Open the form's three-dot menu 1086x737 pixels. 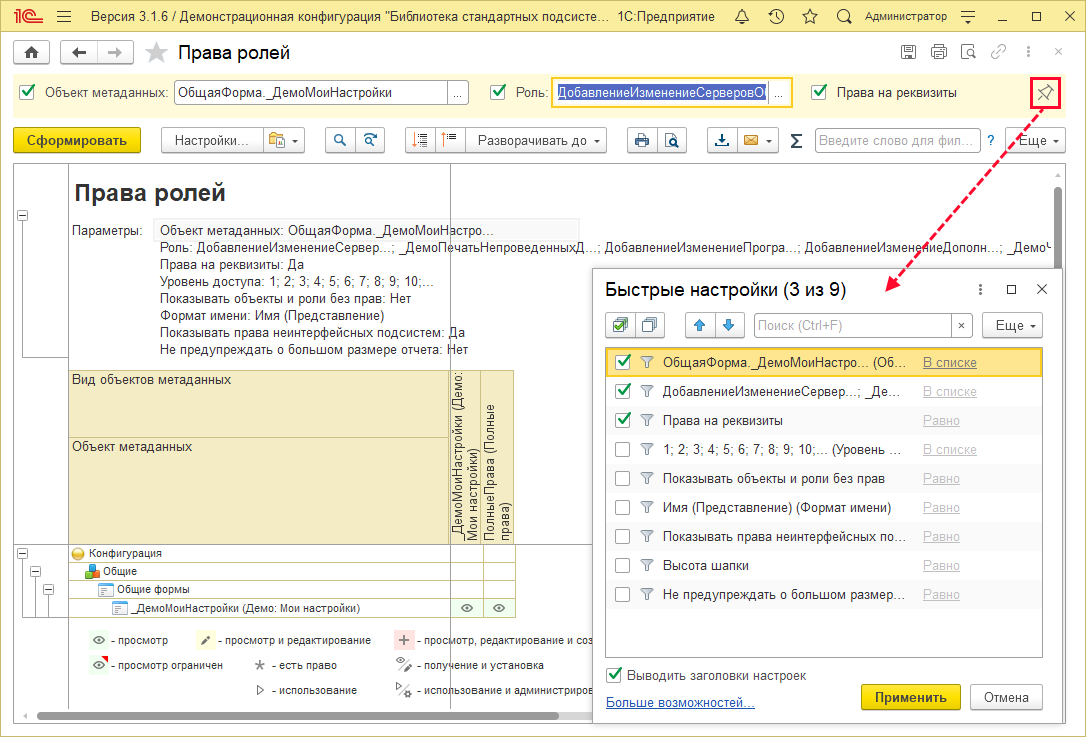1029,52
